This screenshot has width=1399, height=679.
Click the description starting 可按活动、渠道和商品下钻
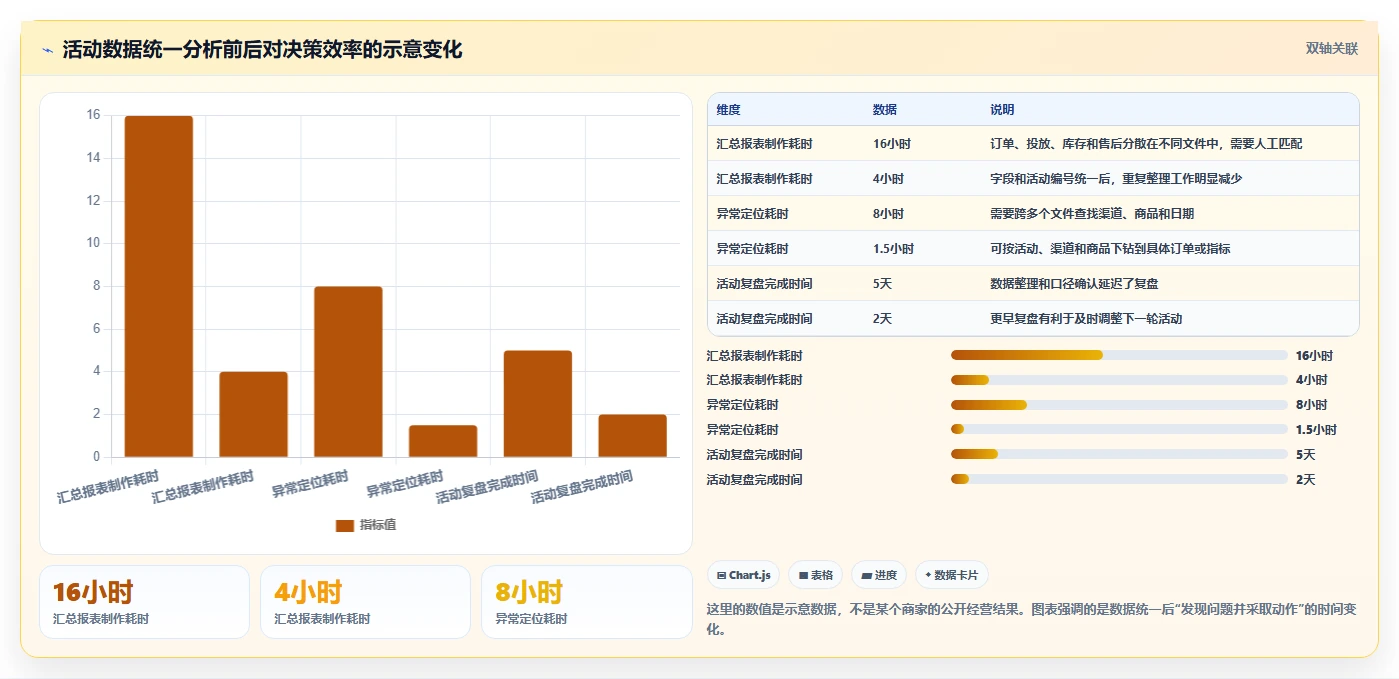(x=1110, y=249)
